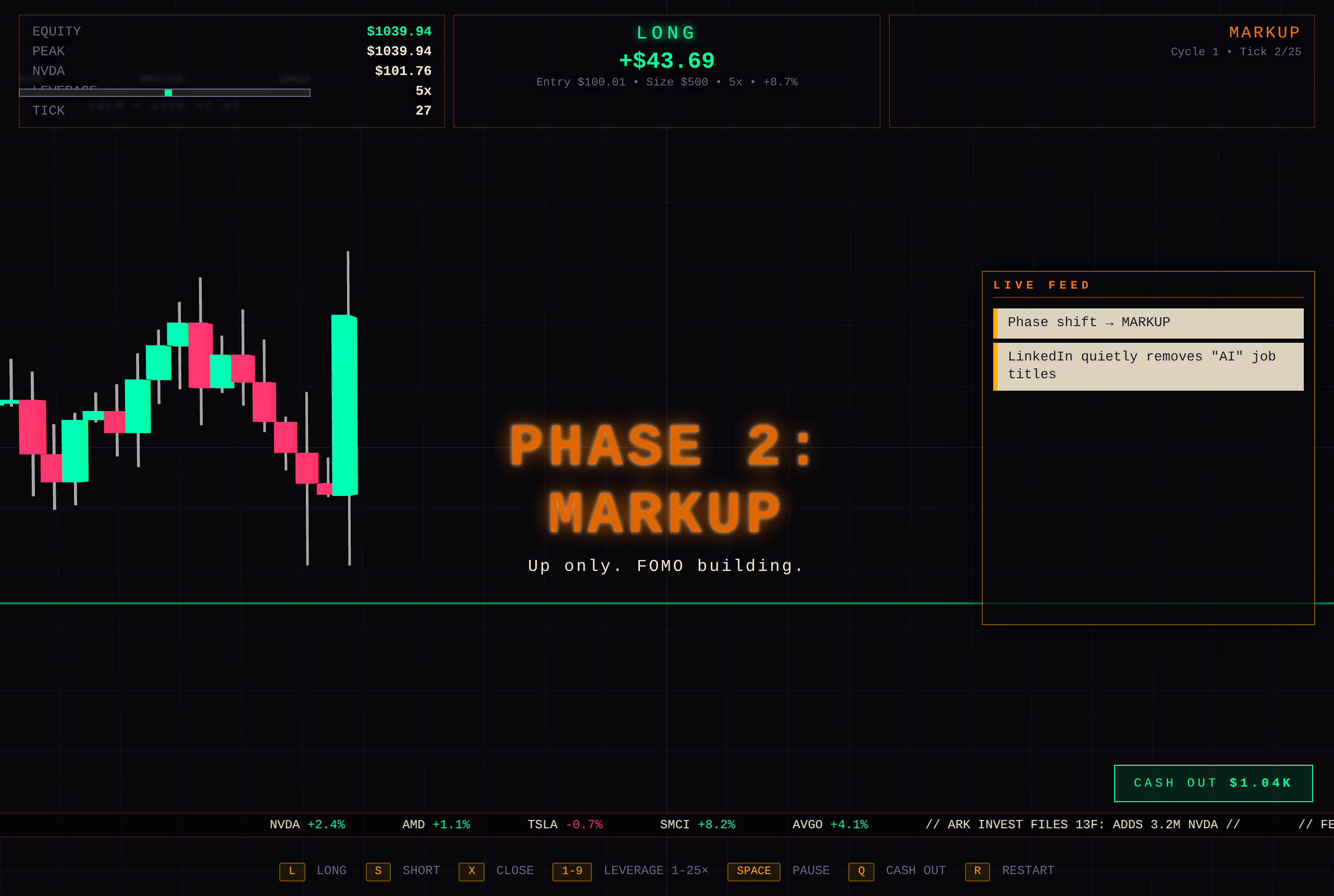Click the CASH OUT $1.04K button
Screen dimensions: 1334x896
pos(1213,783)
